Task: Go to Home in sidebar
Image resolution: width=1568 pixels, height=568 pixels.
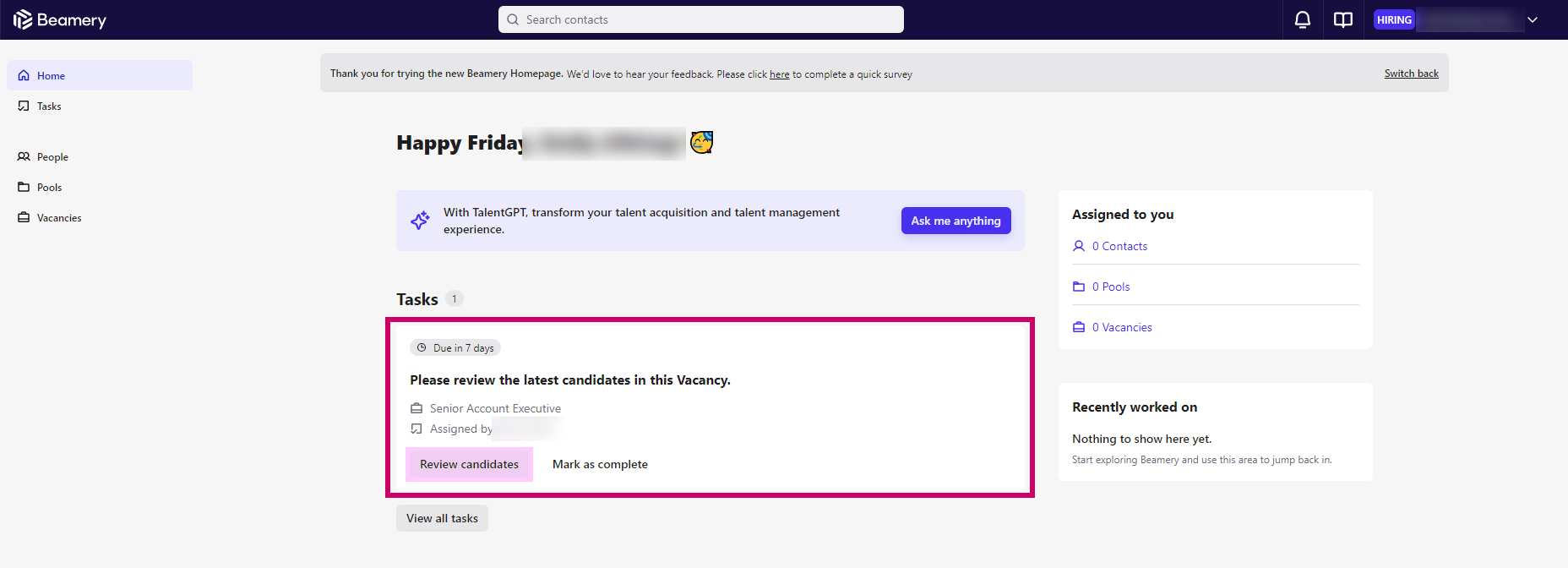Action: pyautogui.click(x=100, y=75)
